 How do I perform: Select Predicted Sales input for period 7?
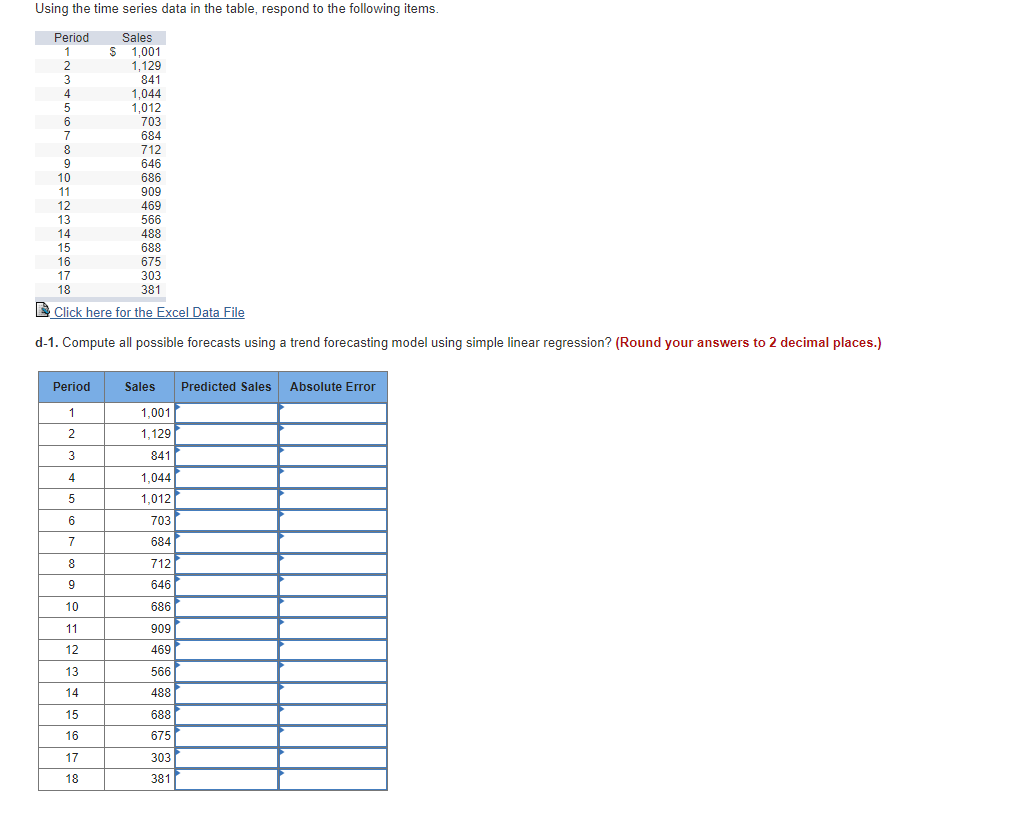227,542
